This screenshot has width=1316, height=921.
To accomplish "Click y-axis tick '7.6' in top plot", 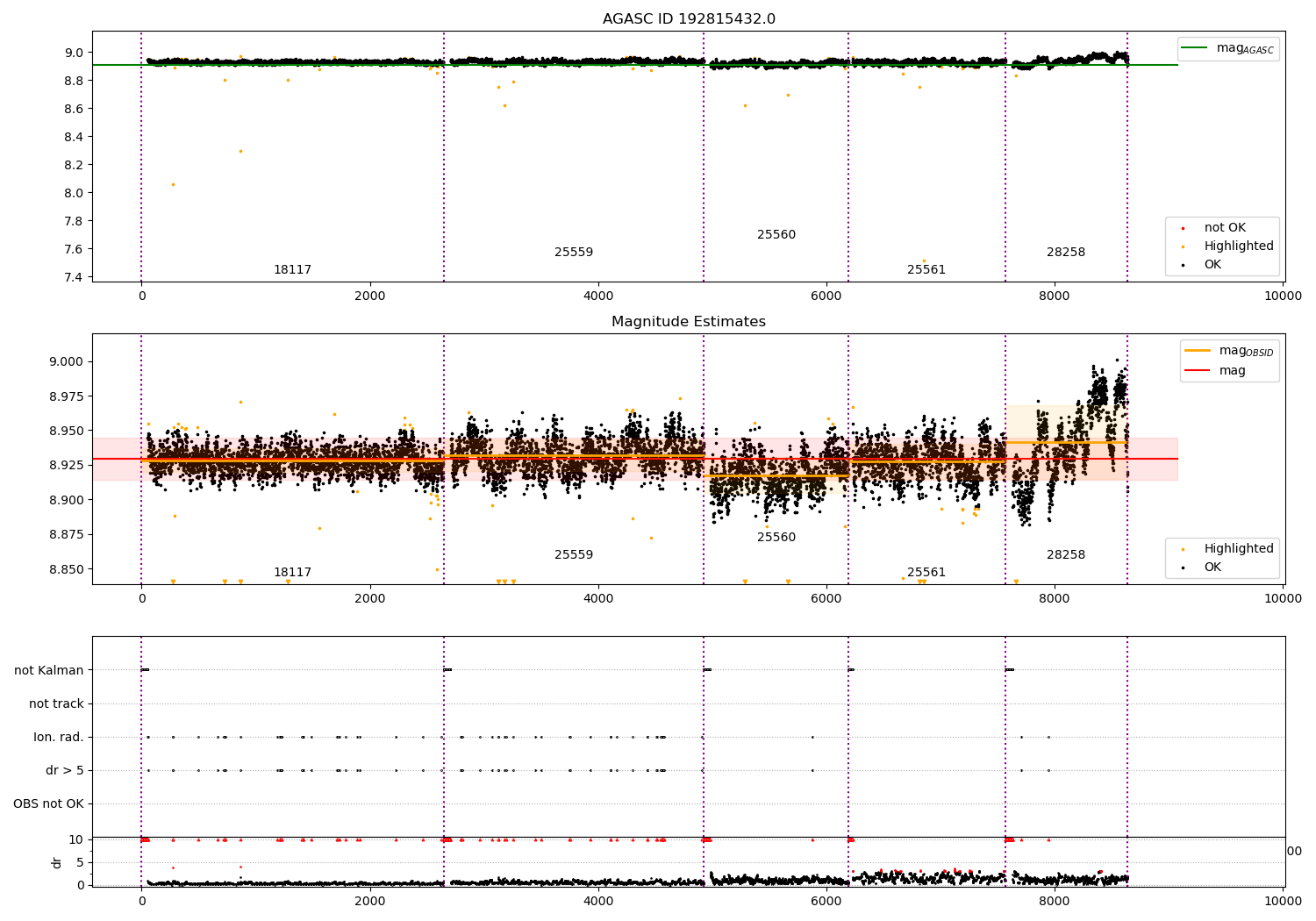I will 74,249.
